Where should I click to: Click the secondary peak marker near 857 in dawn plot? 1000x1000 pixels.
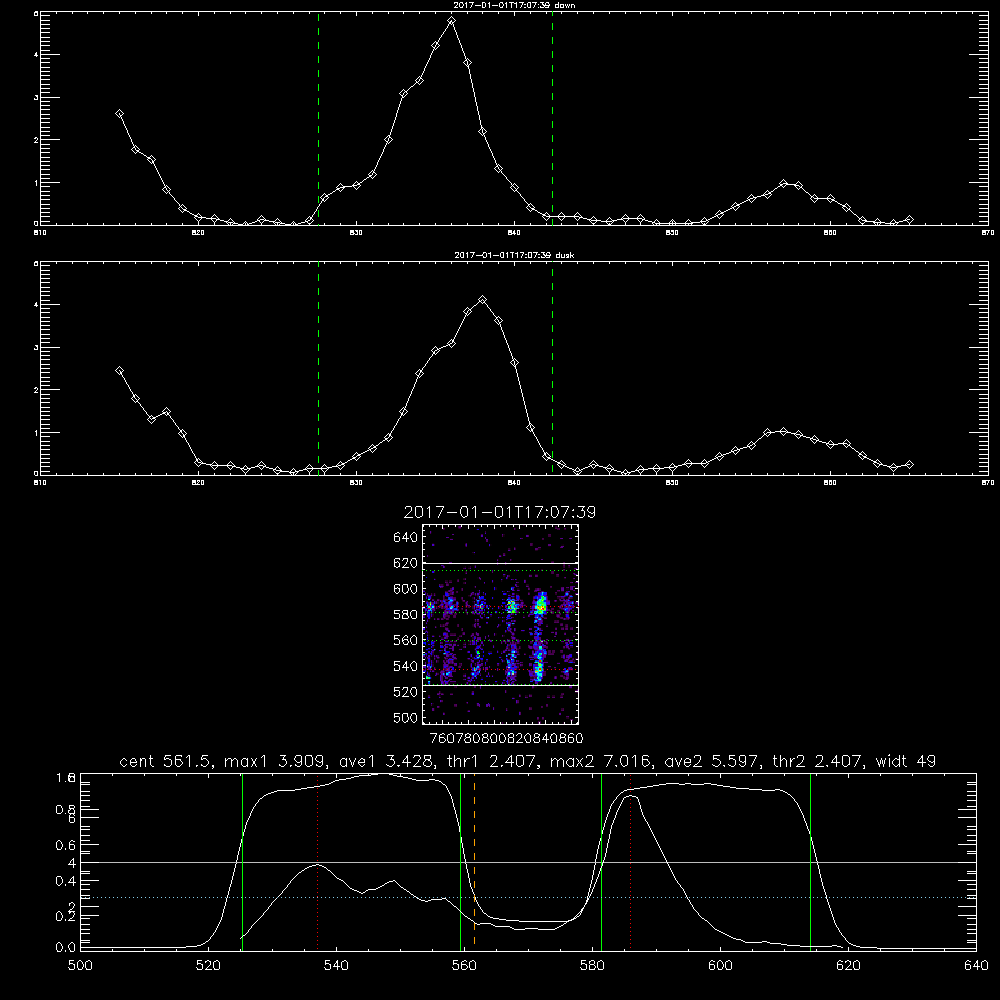point(784,184)
